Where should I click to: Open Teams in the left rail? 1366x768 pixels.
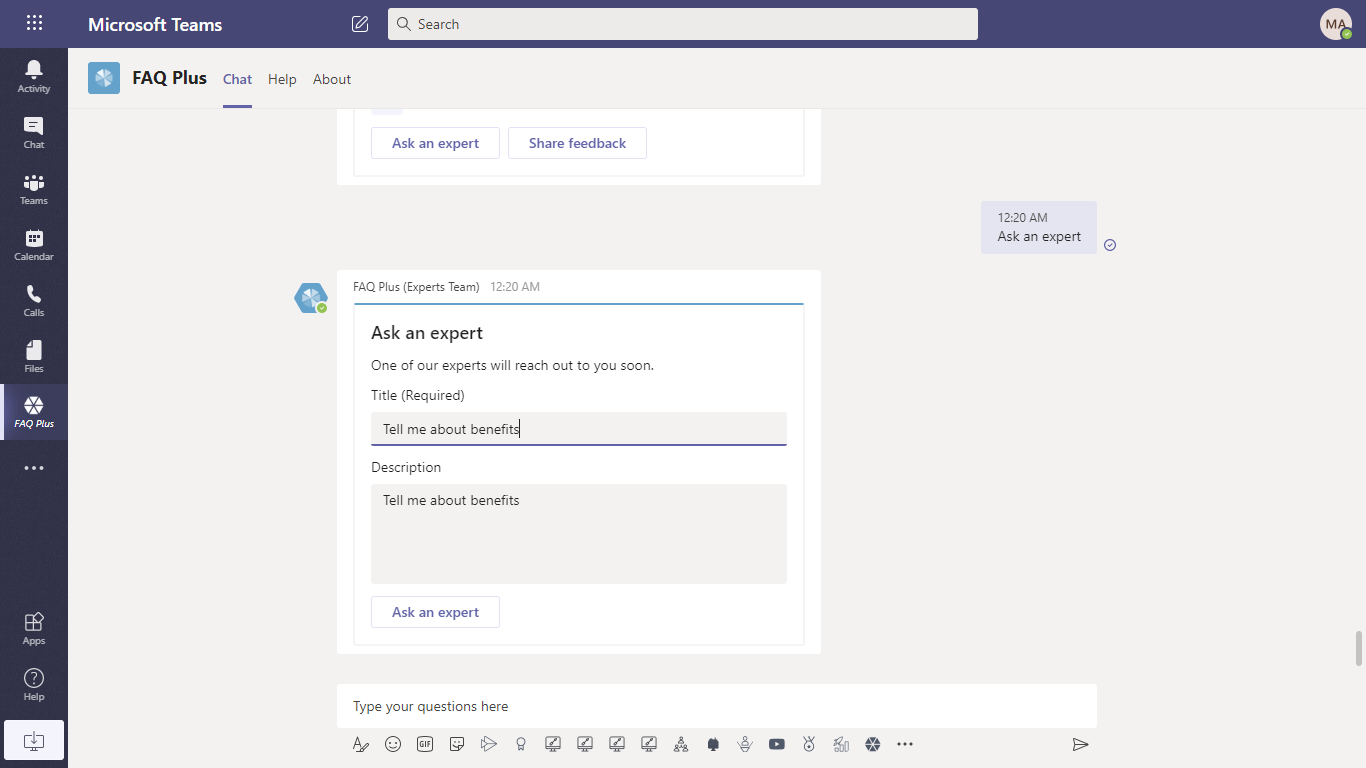[34, 188]
